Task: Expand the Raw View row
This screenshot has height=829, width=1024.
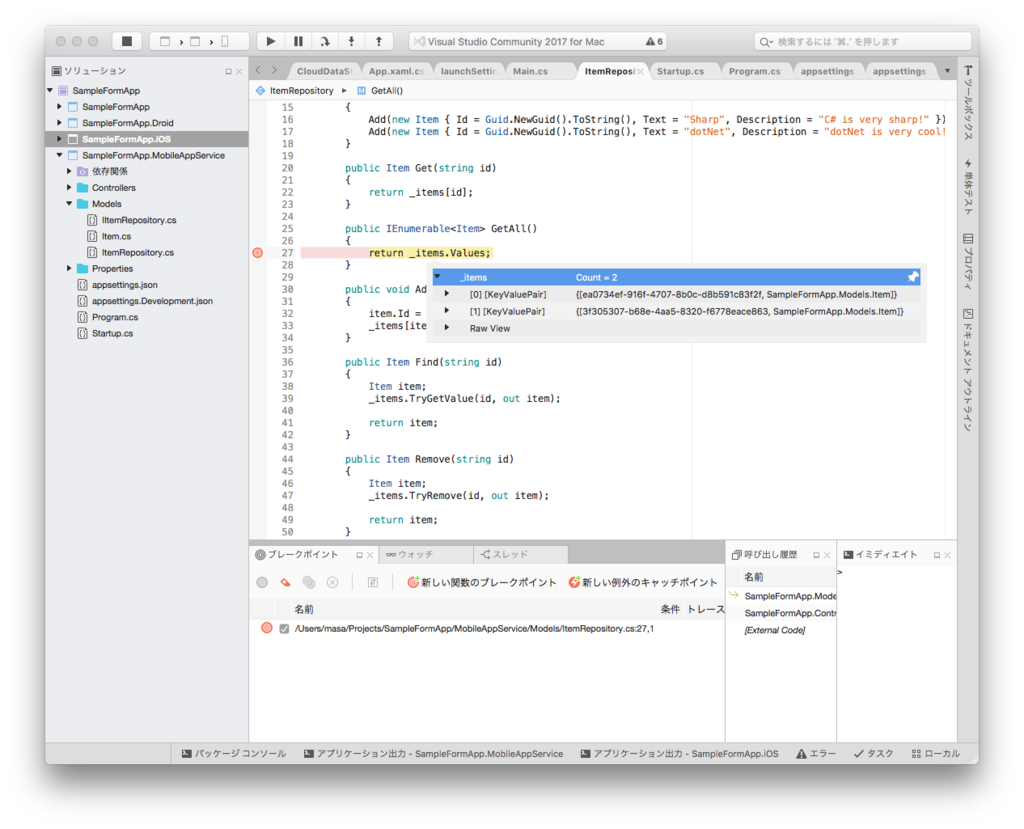Action: (x=447, y=328)
